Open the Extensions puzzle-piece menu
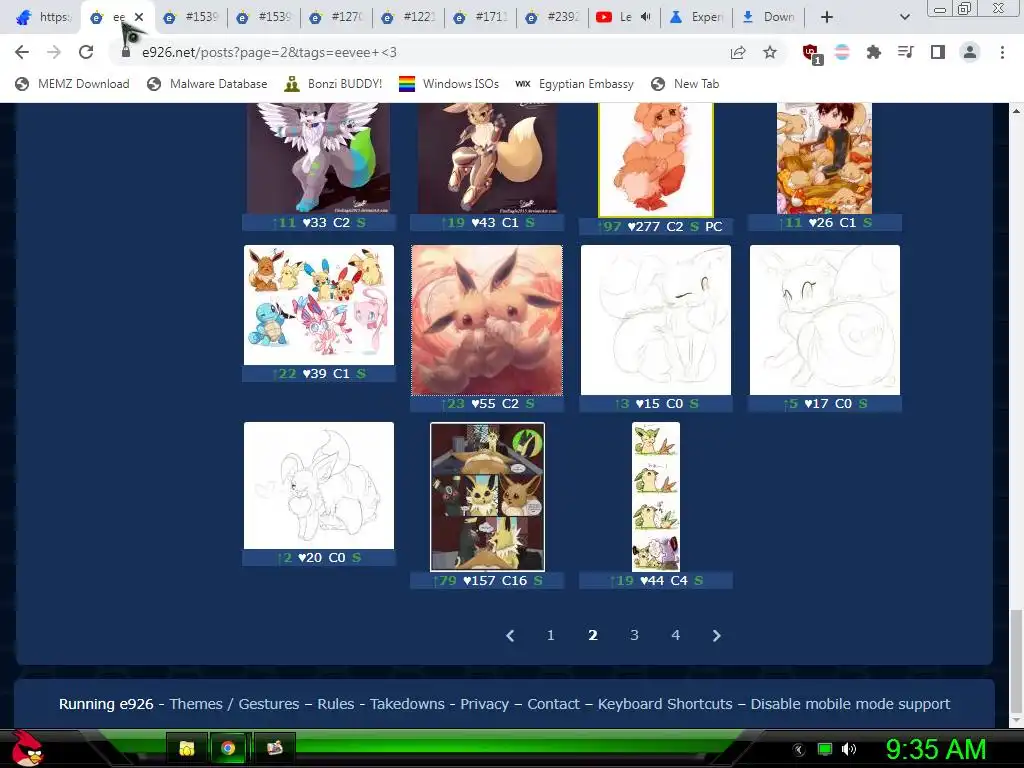Screen dimensions: 1024x768 873,52
